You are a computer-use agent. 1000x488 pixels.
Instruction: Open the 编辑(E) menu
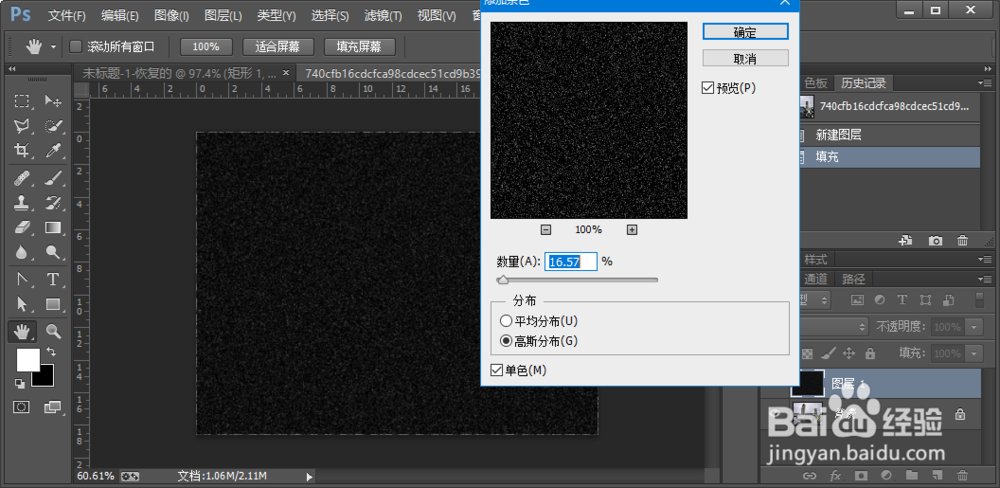[x=120, y=16]
